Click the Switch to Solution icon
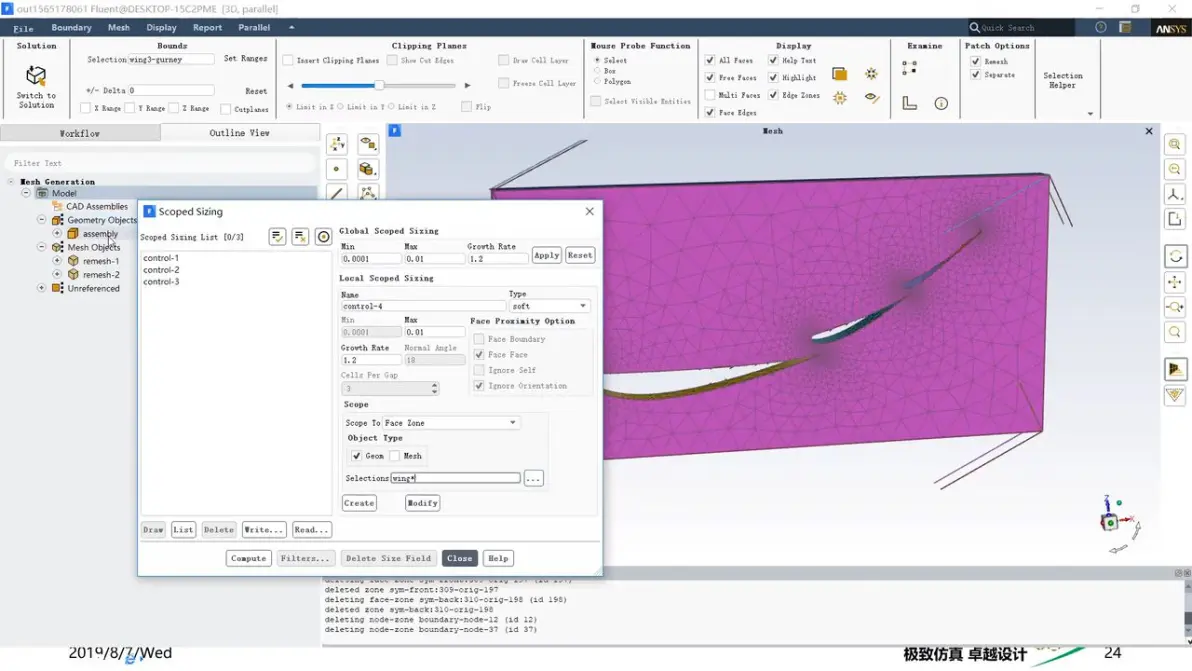1192x671 pixels. [x=36, y=75]
